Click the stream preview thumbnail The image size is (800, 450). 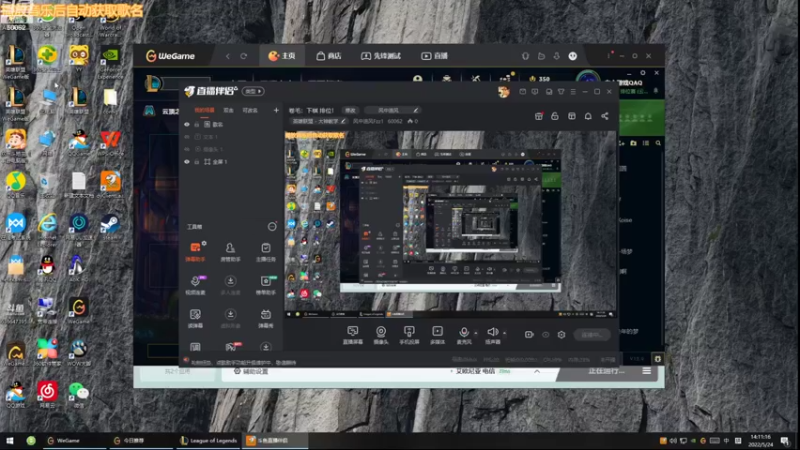tap(451, 224)
